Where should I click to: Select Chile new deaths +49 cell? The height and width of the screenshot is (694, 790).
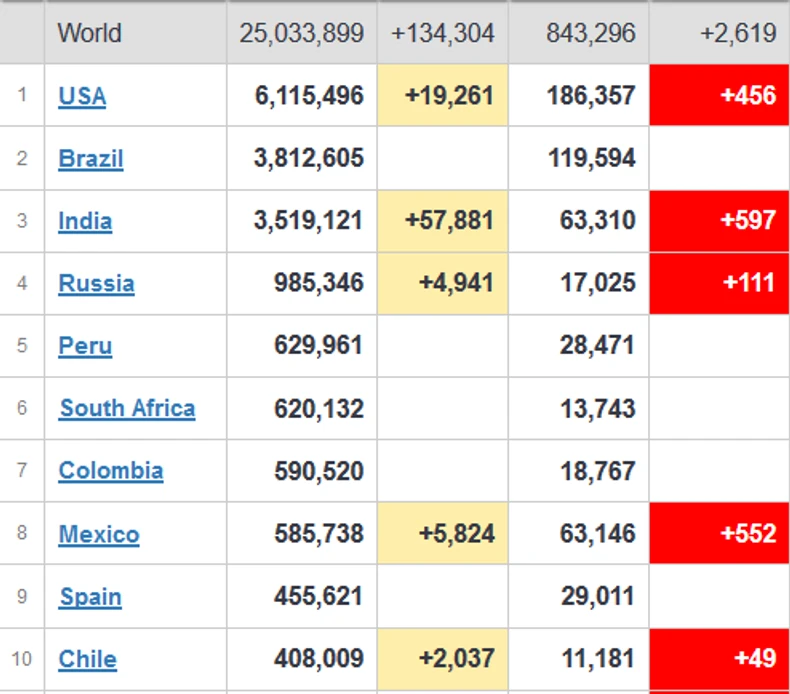719,659
